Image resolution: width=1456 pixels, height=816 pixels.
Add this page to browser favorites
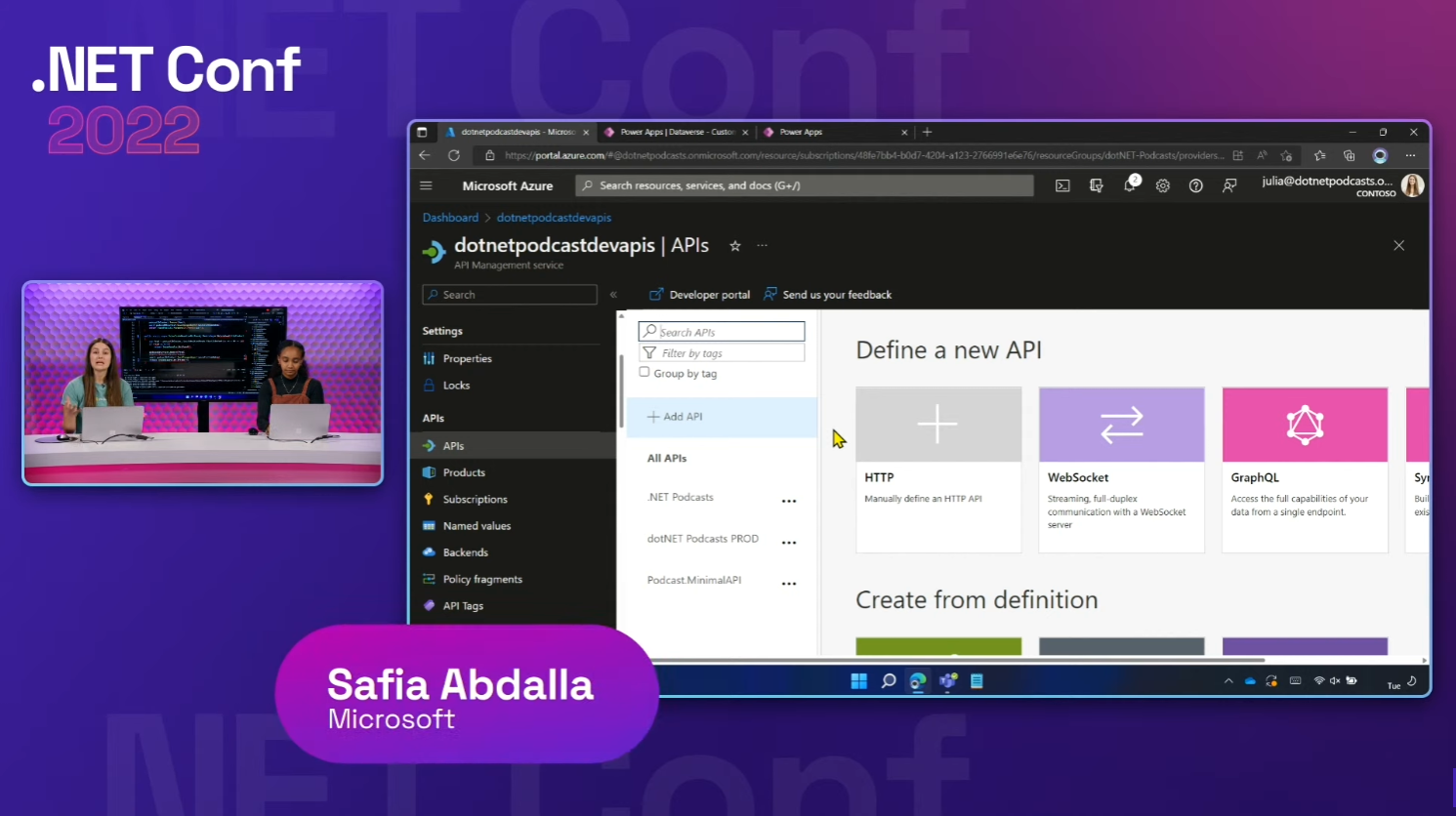(x=1287, y=155)
